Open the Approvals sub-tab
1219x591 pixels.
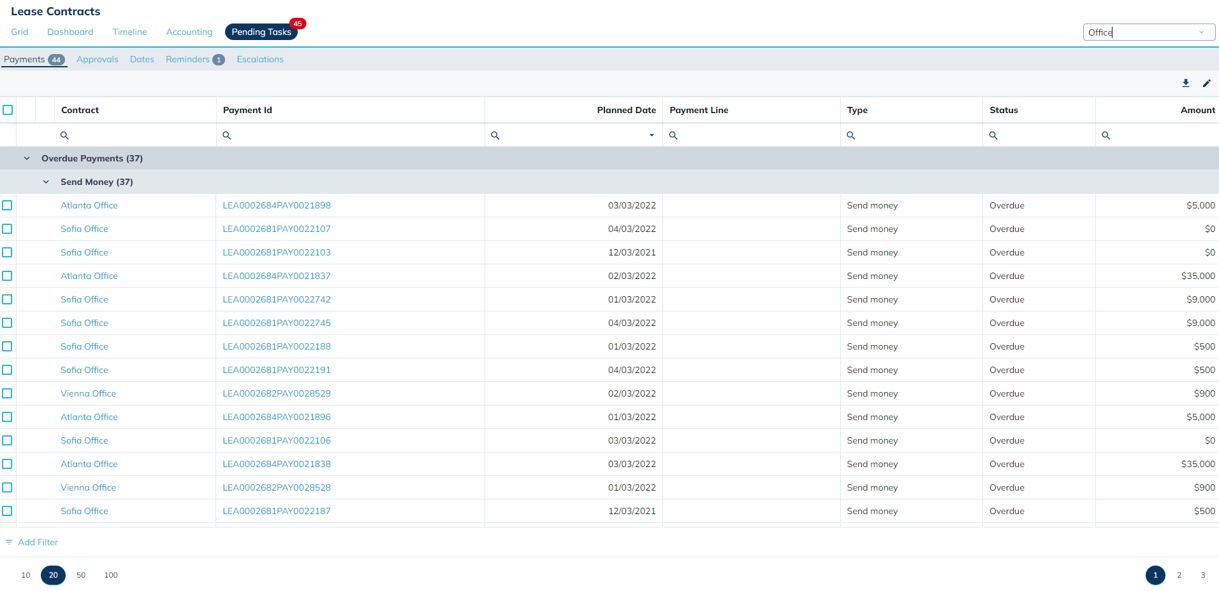coord(97,59)
